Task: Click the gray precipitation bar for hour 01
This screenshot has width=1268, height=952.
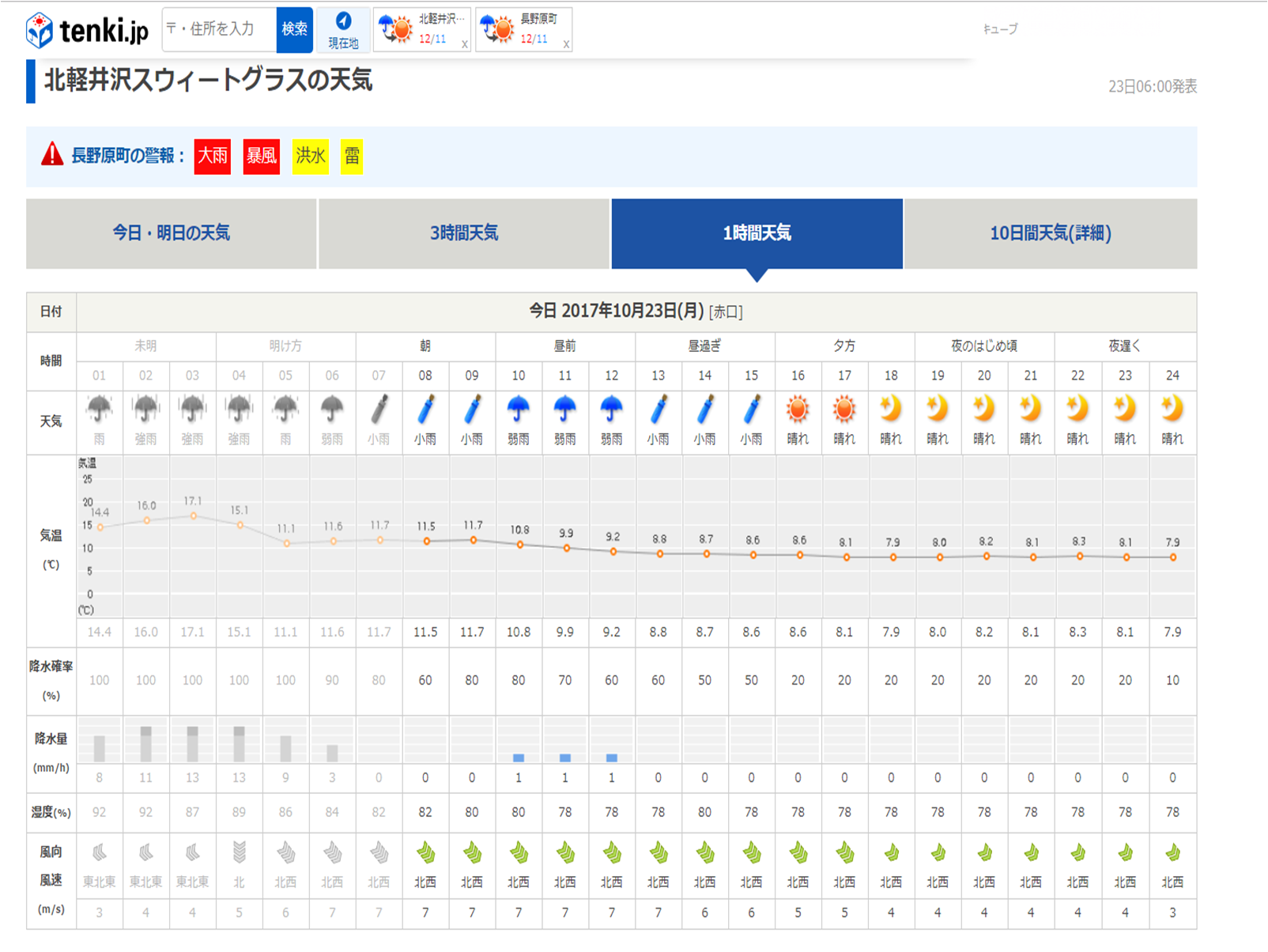Action: (x=99, y=748)
